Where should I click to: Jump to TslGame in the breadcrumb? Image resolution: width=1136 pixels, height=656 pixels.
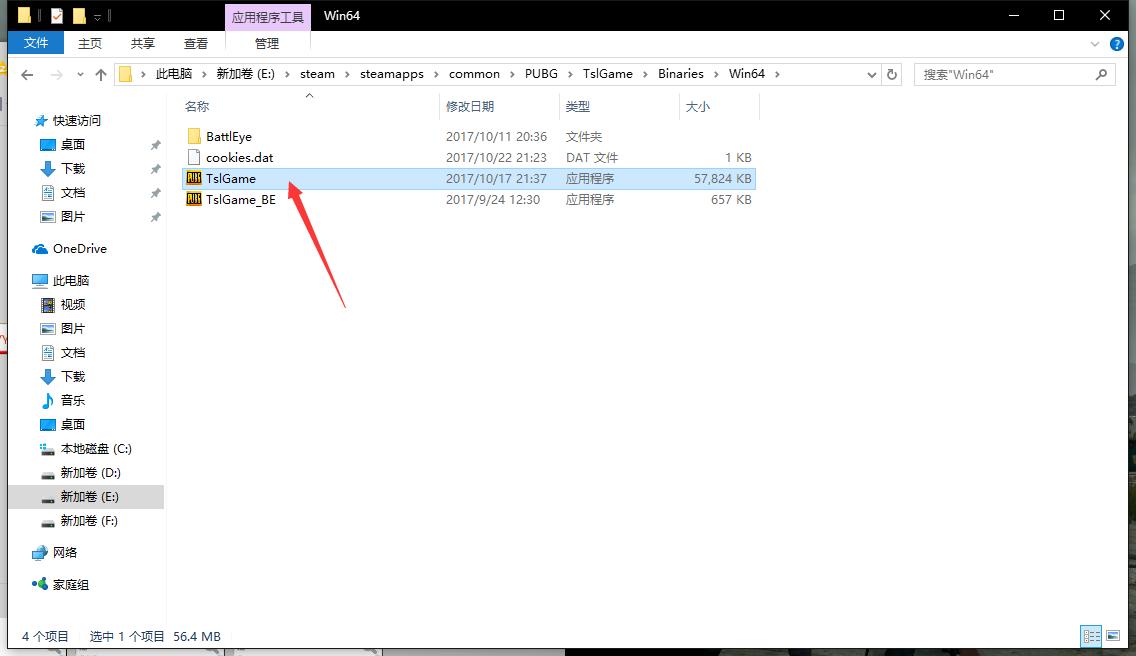(x=607, y=74)
